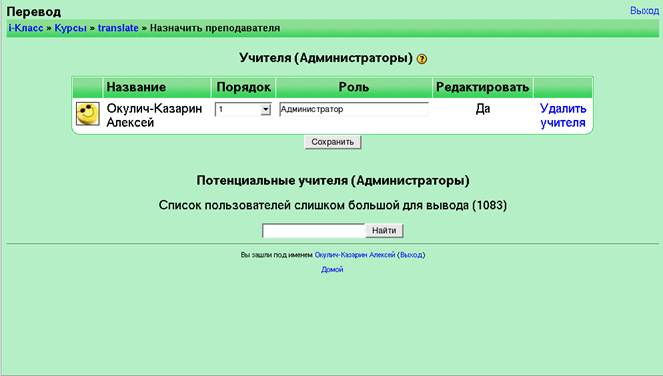
Task: Click the Домой link in footer
Action: coord(332,269)
